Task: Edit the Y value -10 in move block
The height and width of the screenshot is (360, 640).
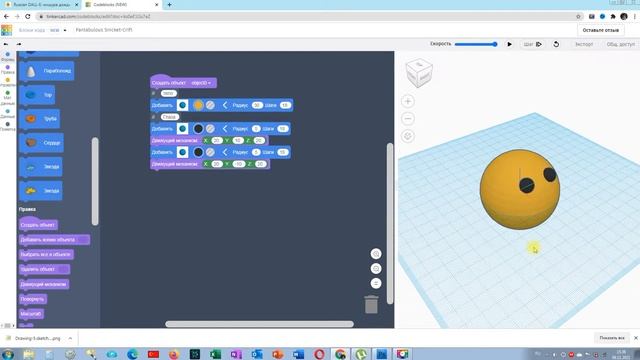Action: coord(239,164)
